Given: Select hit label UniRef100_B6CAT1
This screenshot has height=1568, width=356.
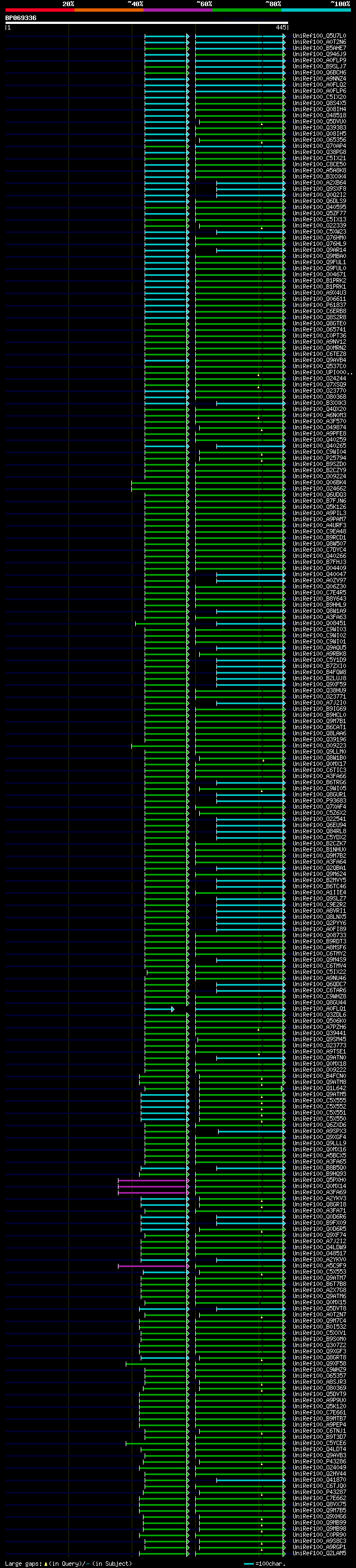Looking at the screenshot, I should click(x=319, y=728).
